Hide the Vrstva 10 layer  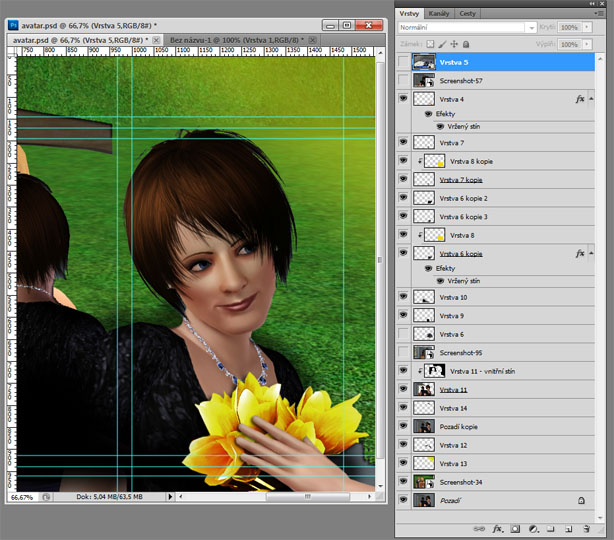pos(403,297)
